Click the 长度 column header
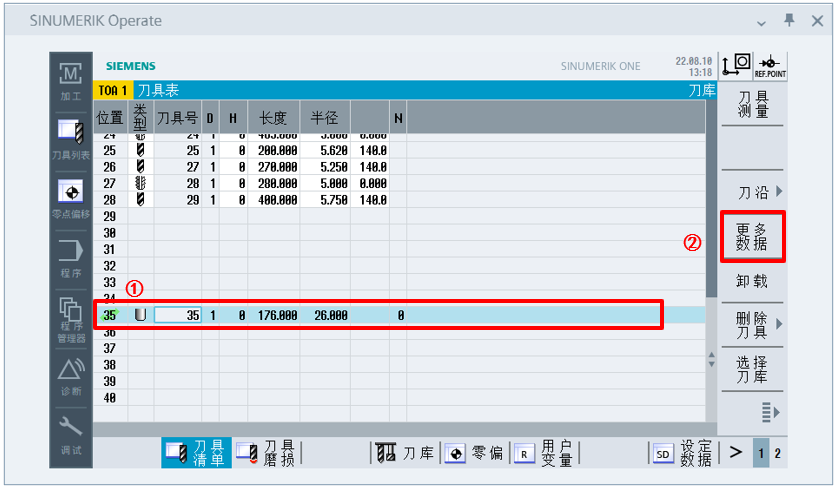The image size is (838, 487). tap(273, 117)
